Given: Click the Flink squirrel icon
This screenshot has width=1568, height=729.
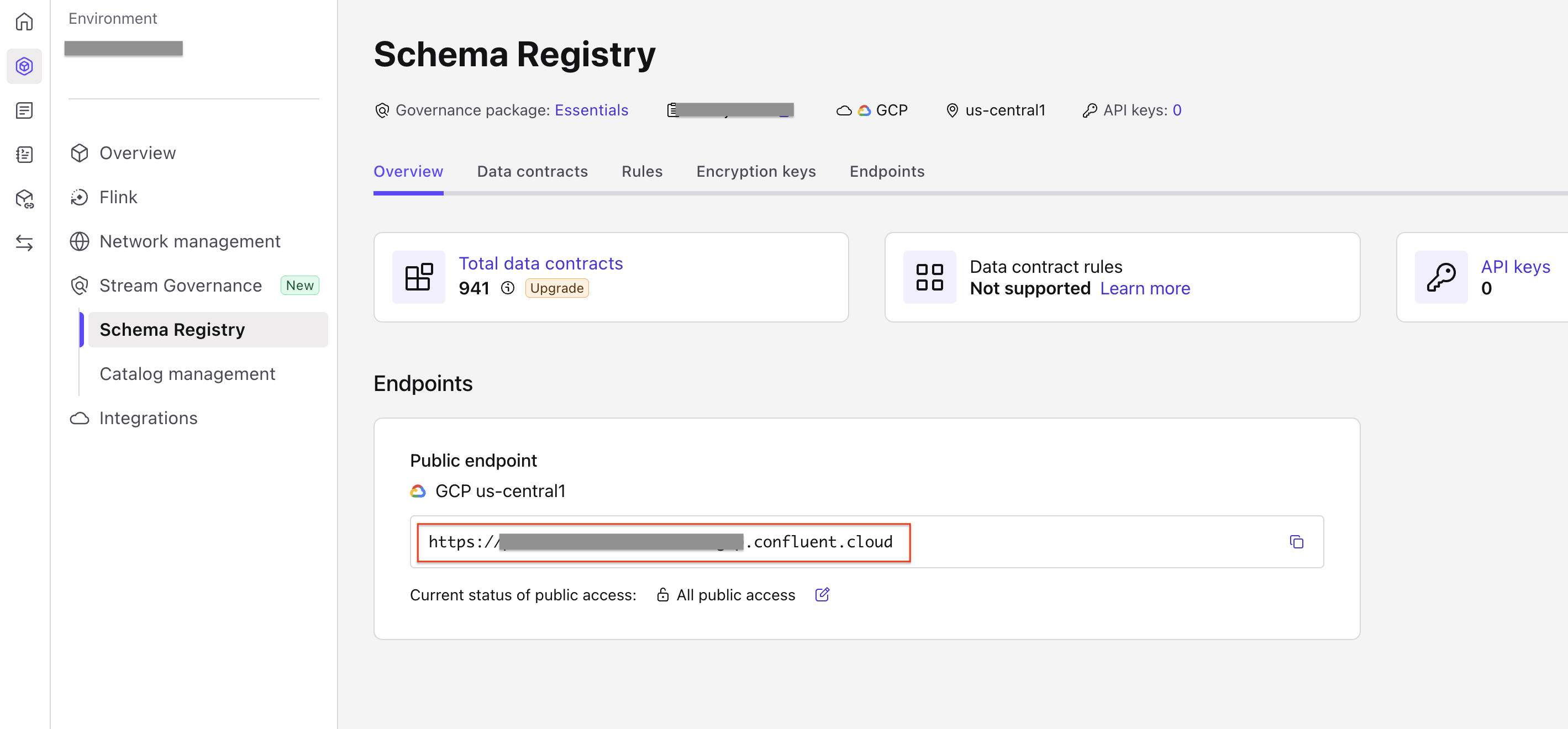Looking at the screenshot, I should (80, 197).
